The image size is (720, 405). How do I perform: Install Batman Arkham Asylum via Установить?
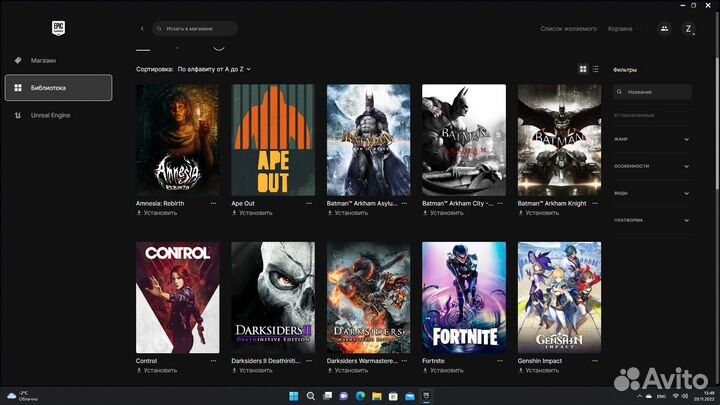[x=348, y=213]
